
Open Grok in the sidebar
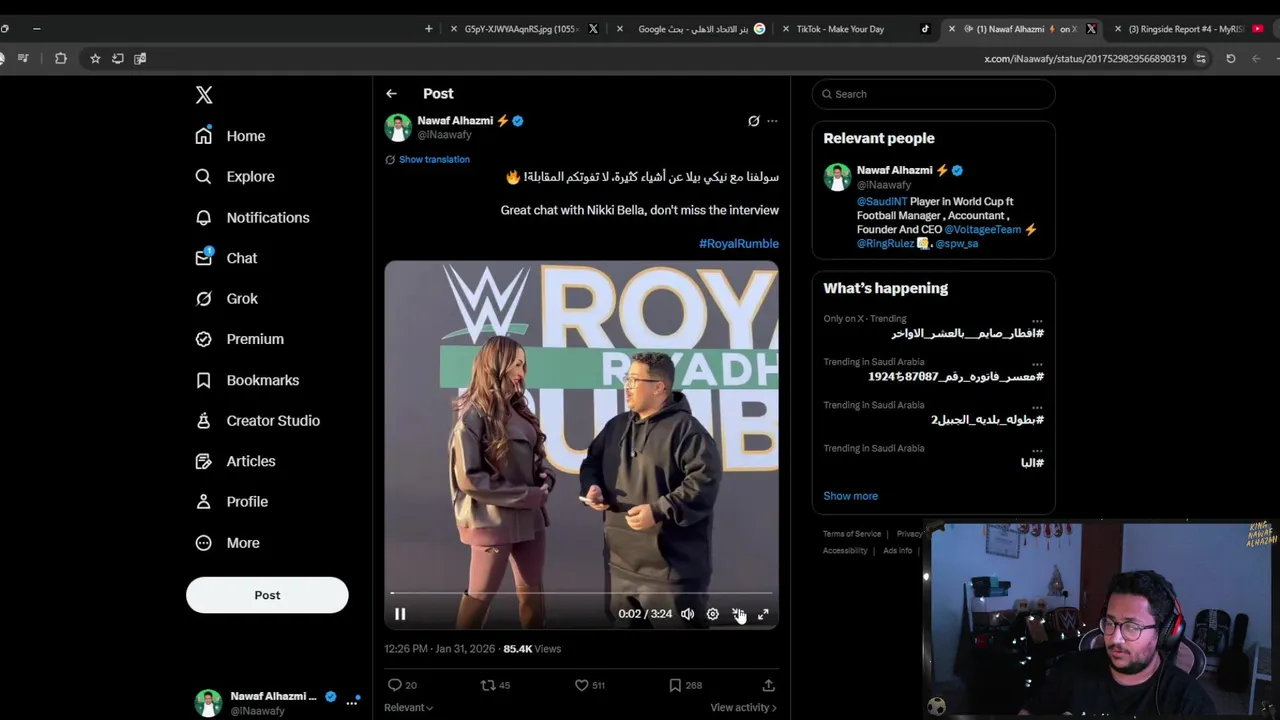coord(227,298)
